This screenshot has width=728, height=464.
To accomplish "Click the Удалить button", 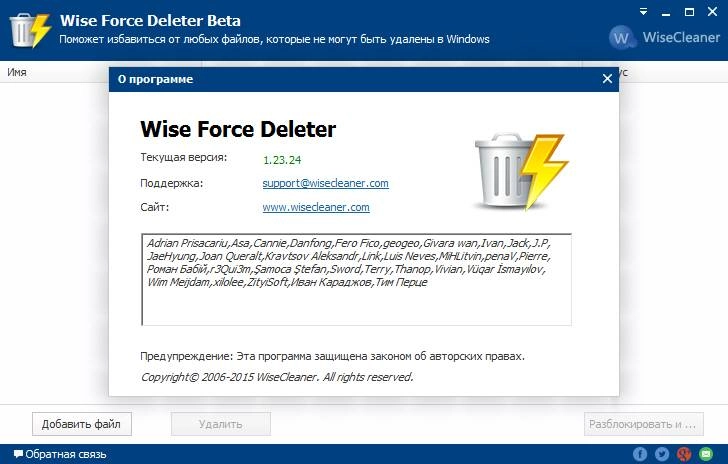I will tap(221, 424).
